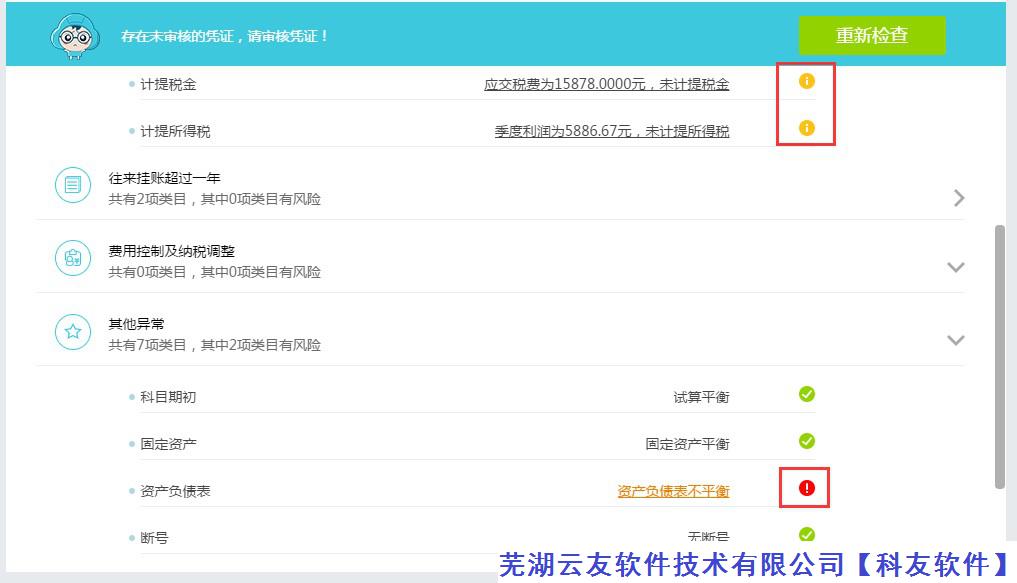Expand the 往来挂账超过一年 section chevron

pyautogui.click(x=959, y=198)
